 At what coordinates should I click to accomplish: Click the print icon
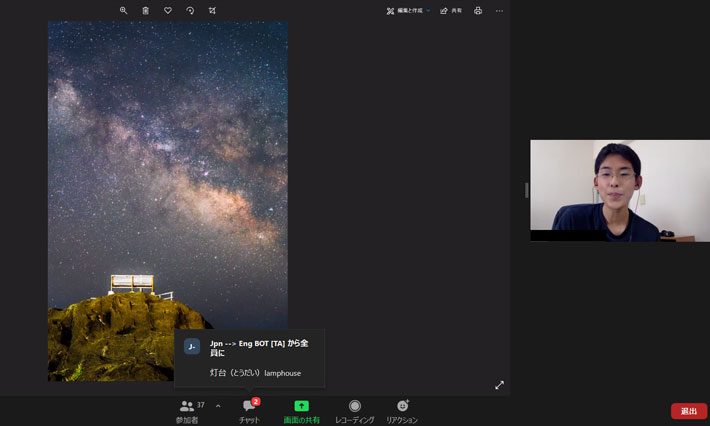click(x=478, y=10)
